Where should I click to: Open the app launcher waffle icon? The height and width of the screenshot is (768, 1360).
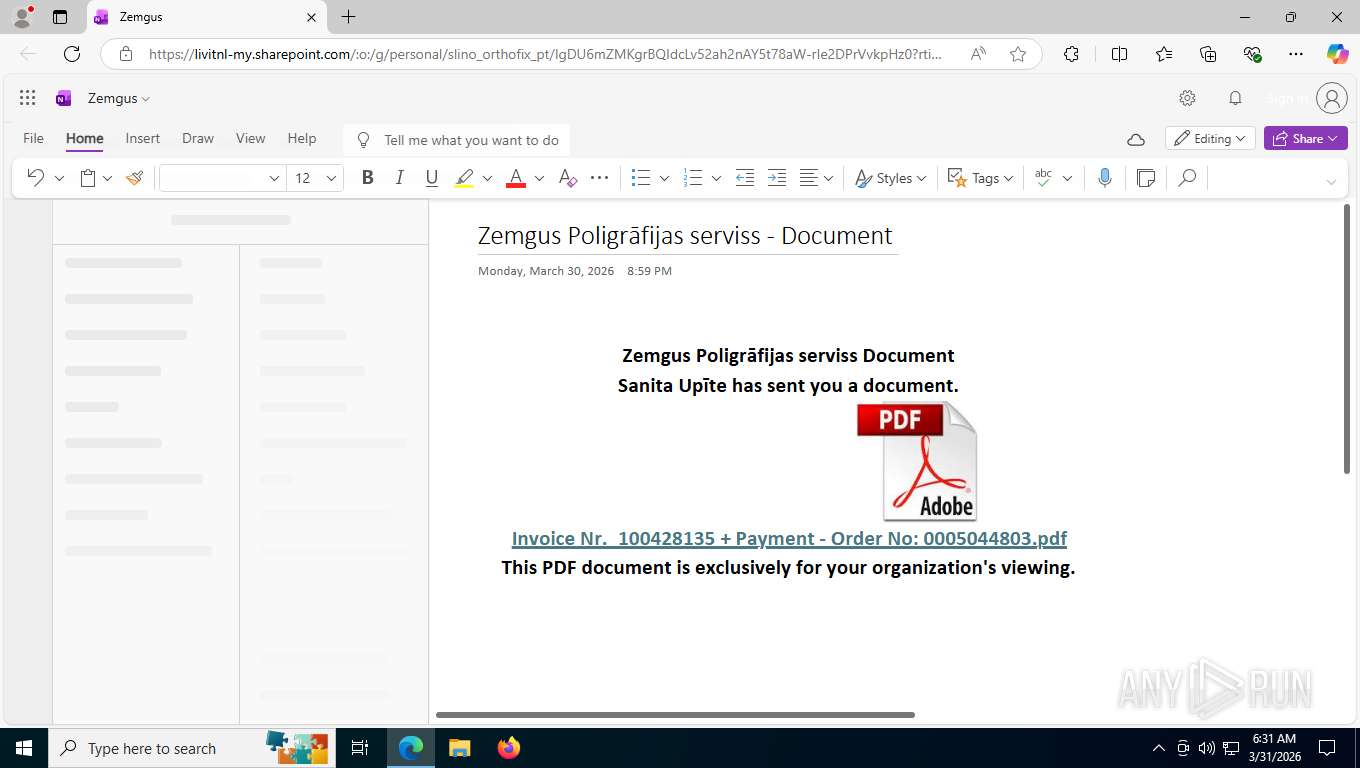pos(28,98)
